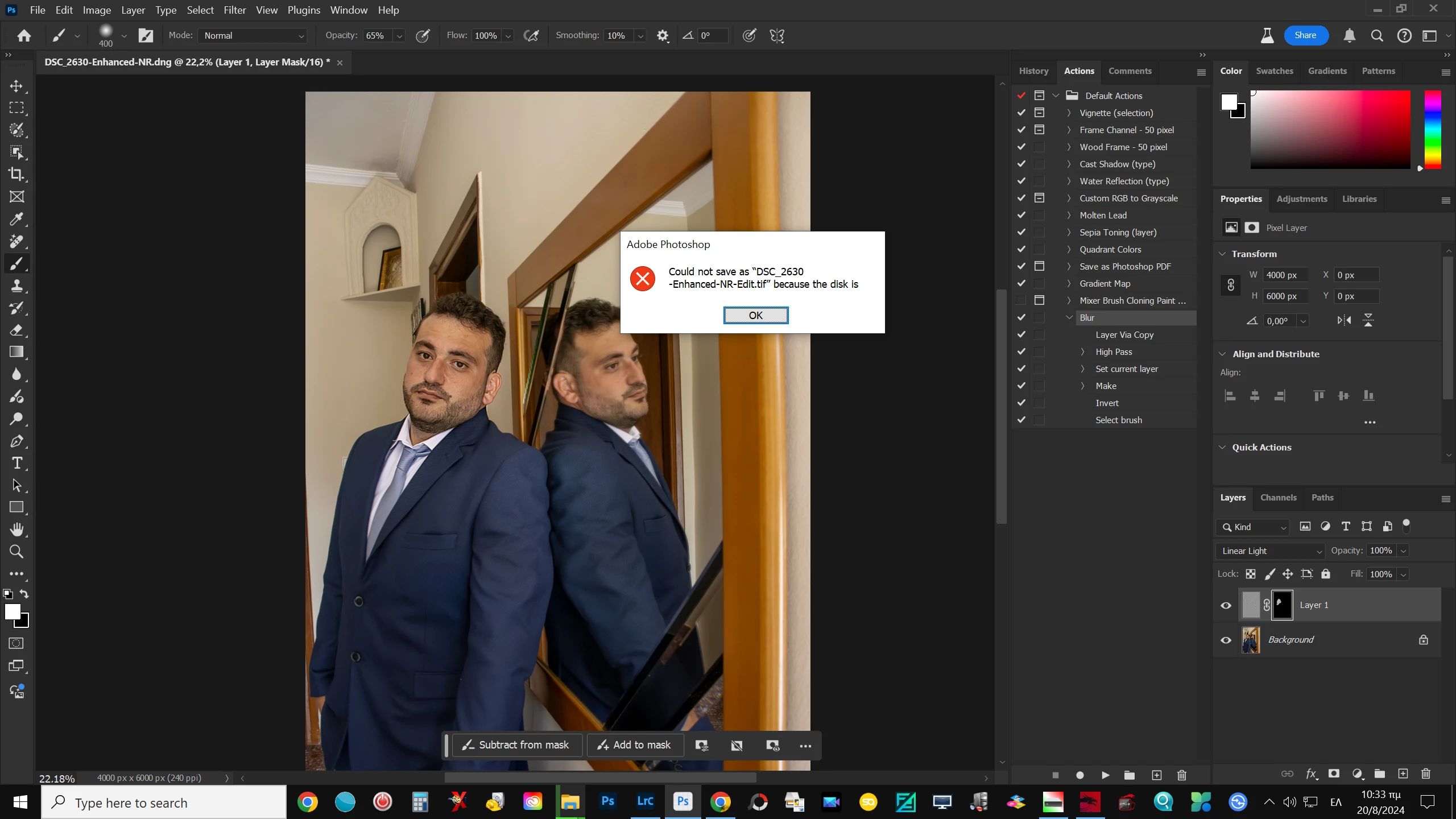Select the Type tool
The width and height of the screenshot is (1456, 819).
[x=16, y=463]
